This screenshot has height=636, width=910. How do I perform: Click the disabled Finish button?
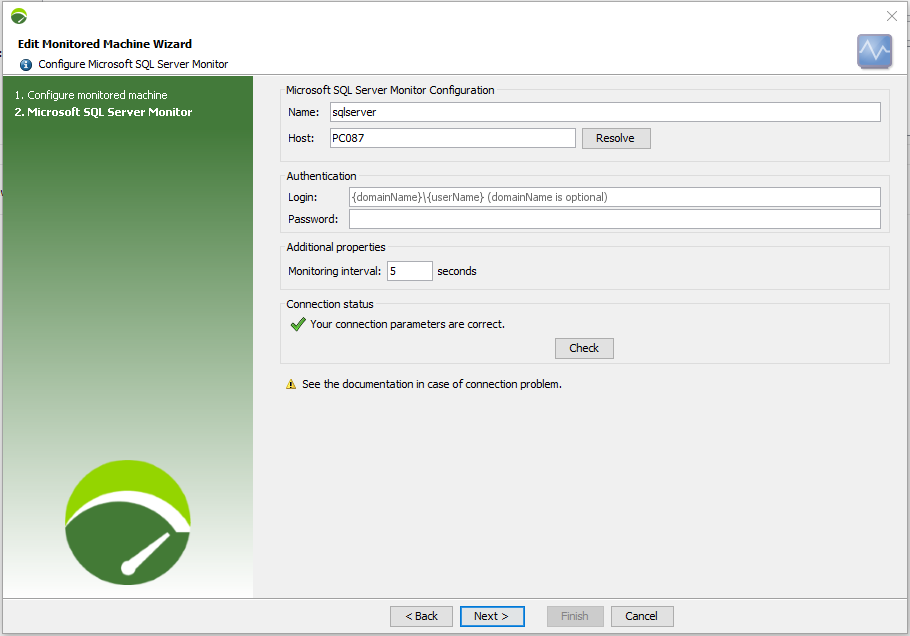tap(575, 616)
